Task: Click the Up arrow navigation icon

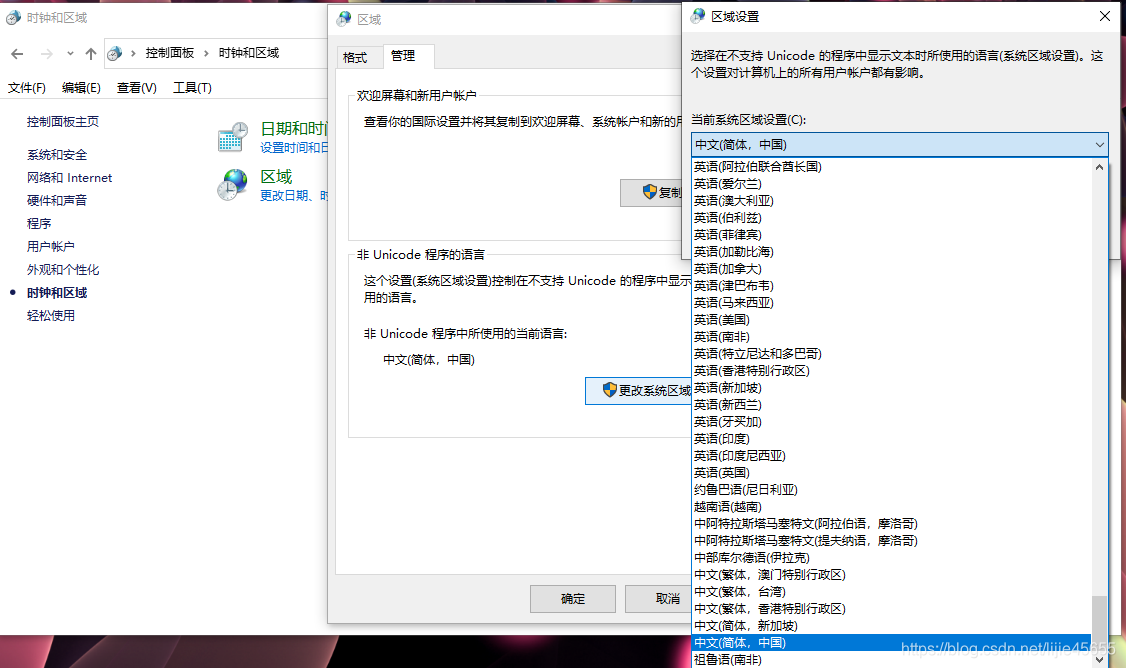Action: coord(90,54)
